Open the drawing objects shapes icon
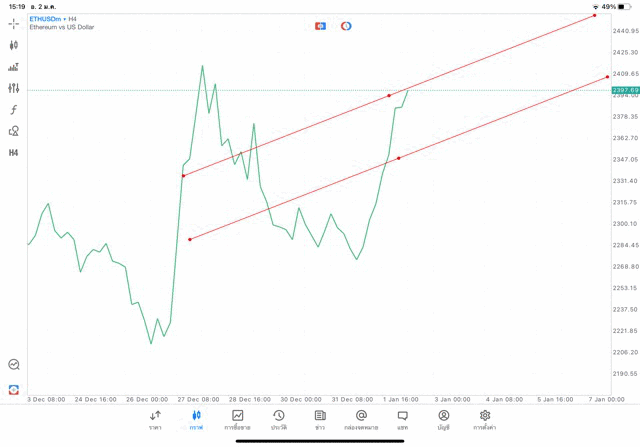640x447 pixels. [14, 131]
